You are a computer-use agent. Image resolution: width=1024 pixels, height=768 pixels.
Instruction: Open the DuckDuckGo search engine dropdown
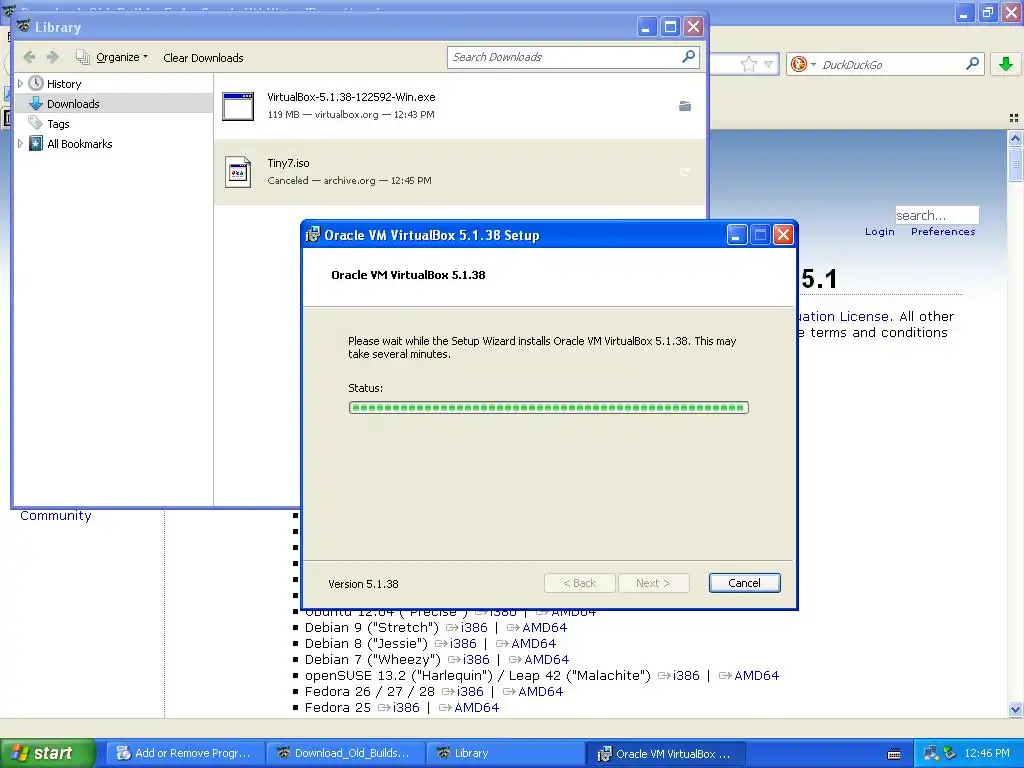[803, 64]
